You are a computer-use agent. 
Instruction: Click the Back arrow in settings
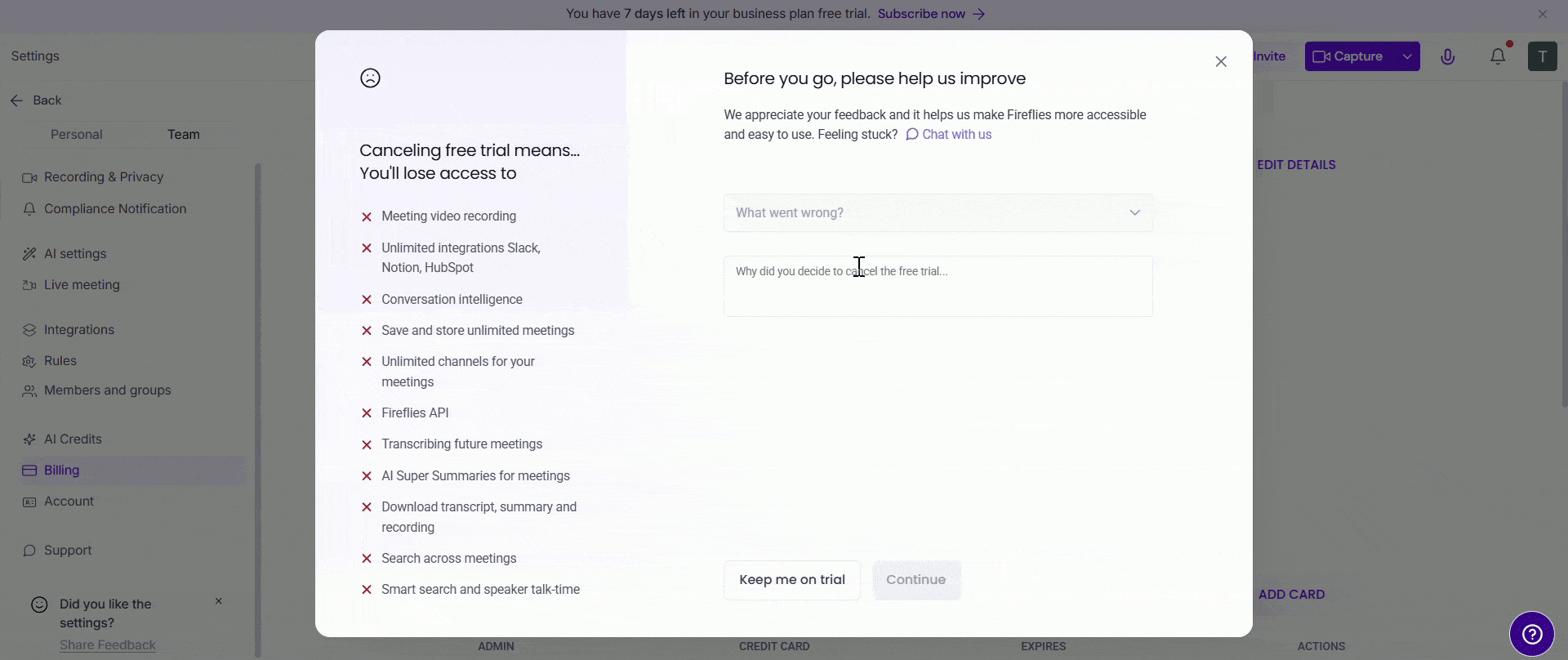[17, 100]
